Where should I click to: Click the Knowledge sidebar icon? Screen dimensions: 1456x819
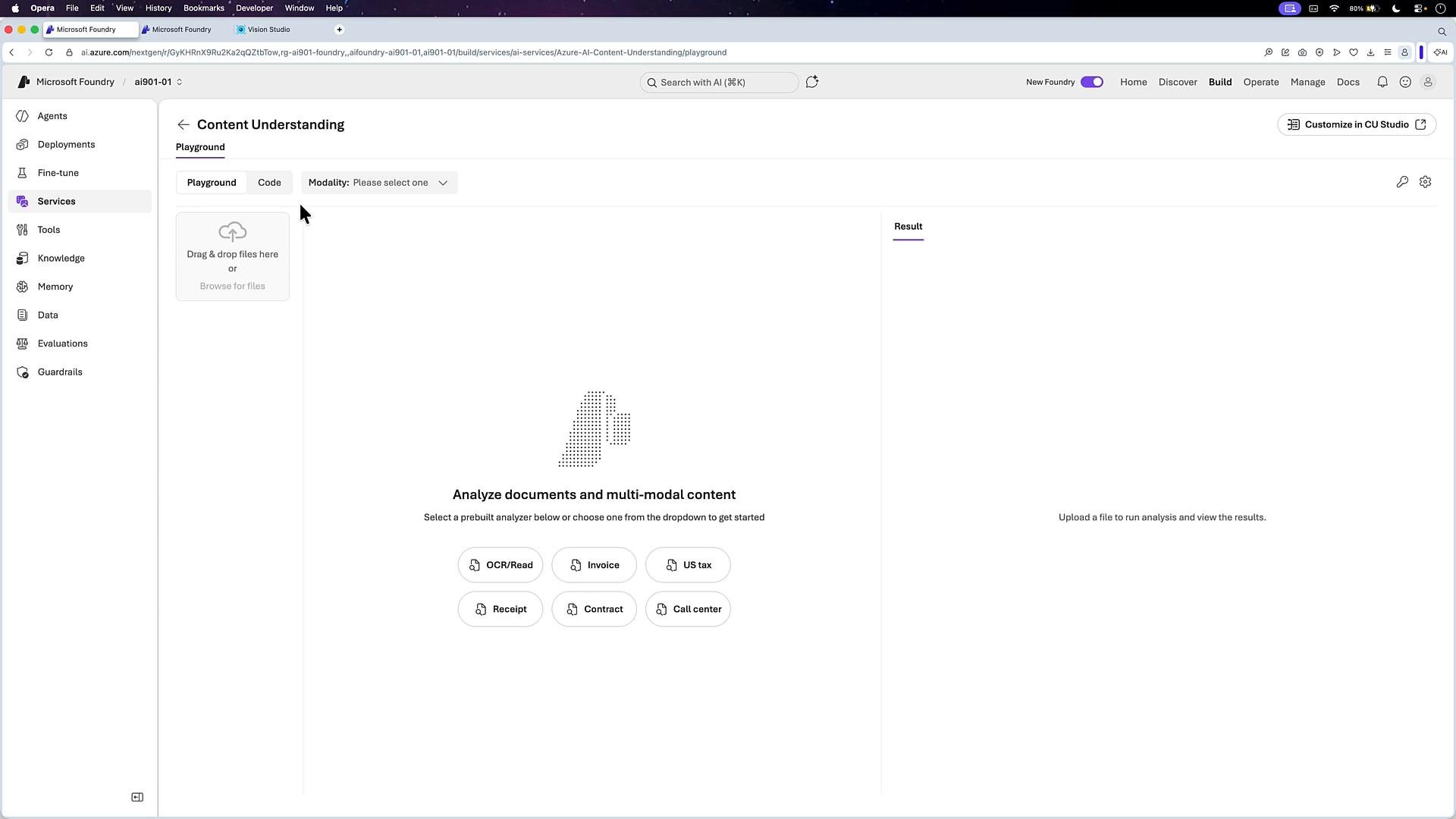click(22, 259)
